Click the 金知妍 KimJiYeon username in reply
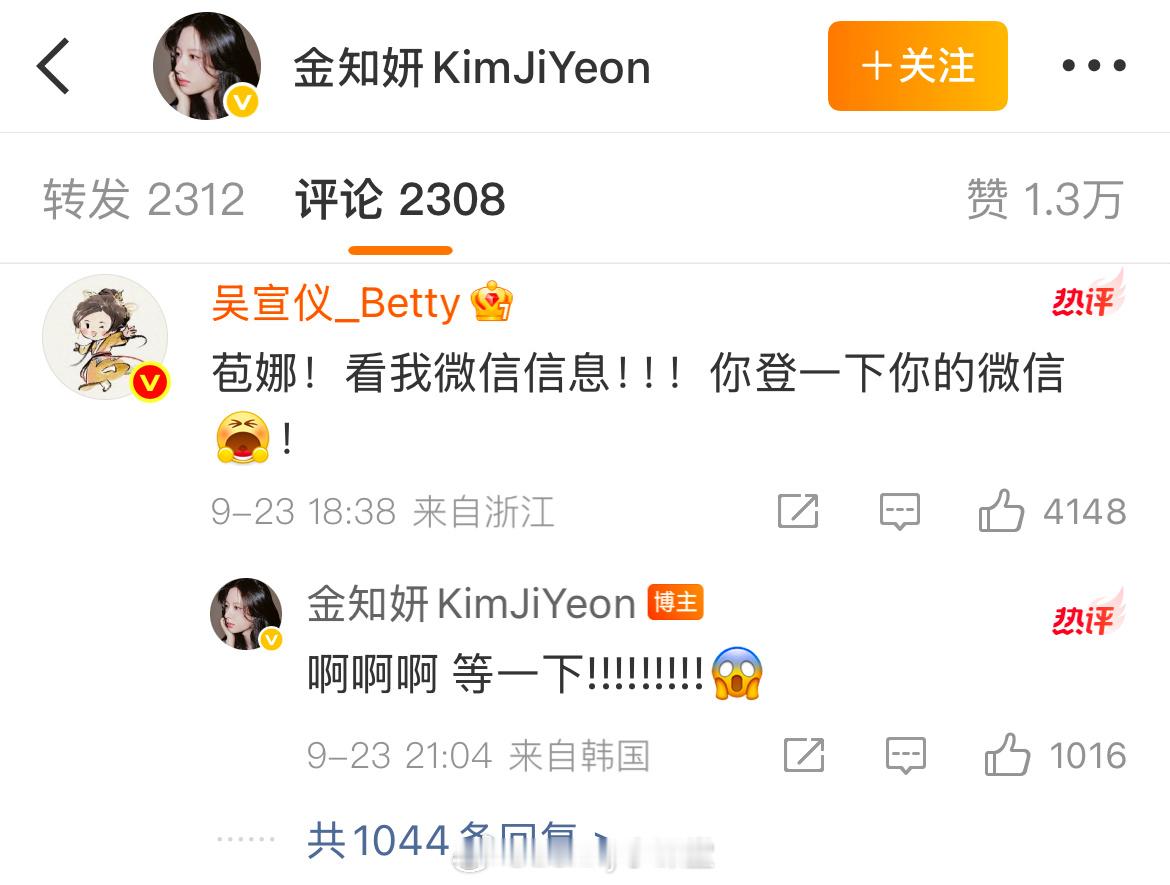This screenshot has height=885, width=1170. (x=471, y=603)
